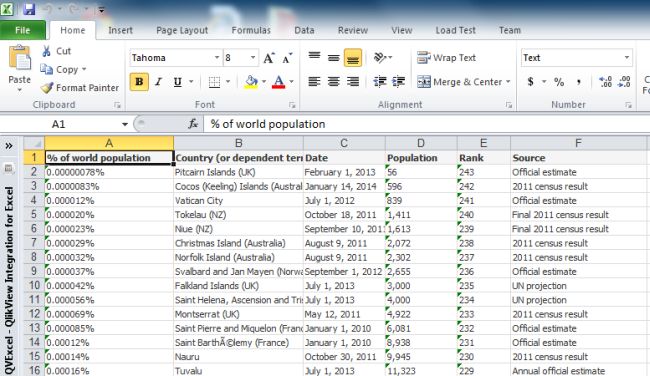Switch to the Review tab
This screenshot has height=376, width=650.
pyautogui.click(x=353, y=30)
